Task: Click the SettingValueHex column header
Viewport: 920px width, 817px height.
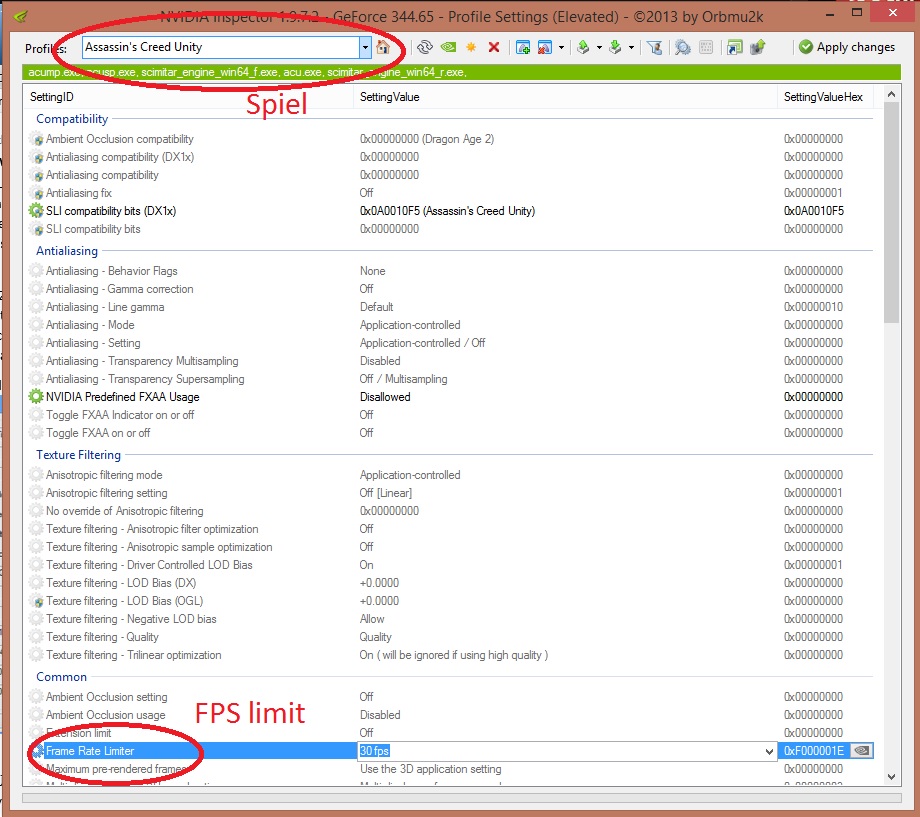Action: click(x=825, y=97)
